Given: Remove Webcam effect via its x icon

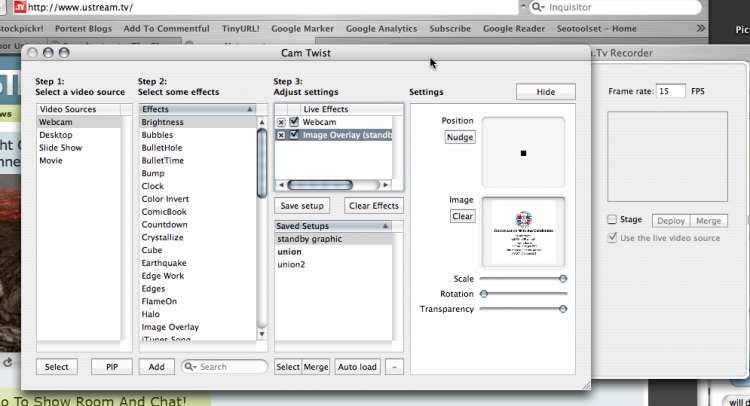Looking at the screenshot, I should tap(281, 122).
